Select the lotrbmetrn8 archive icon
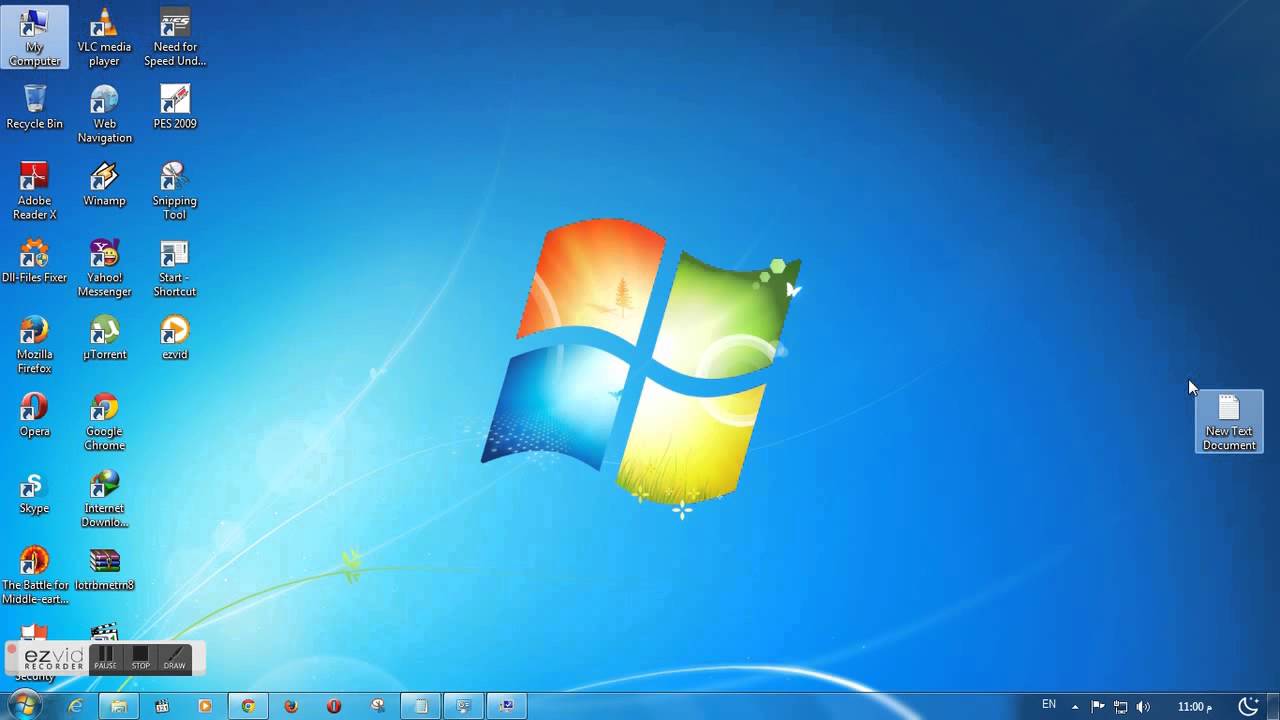1280x720 pixels. click(104, 569)
